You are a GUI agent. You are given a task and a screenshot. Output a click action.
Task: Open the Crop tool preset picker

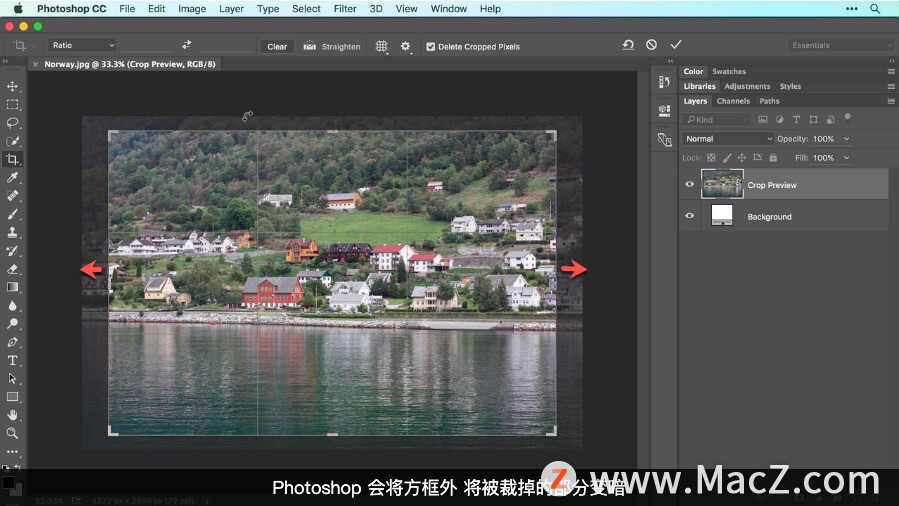23,45
